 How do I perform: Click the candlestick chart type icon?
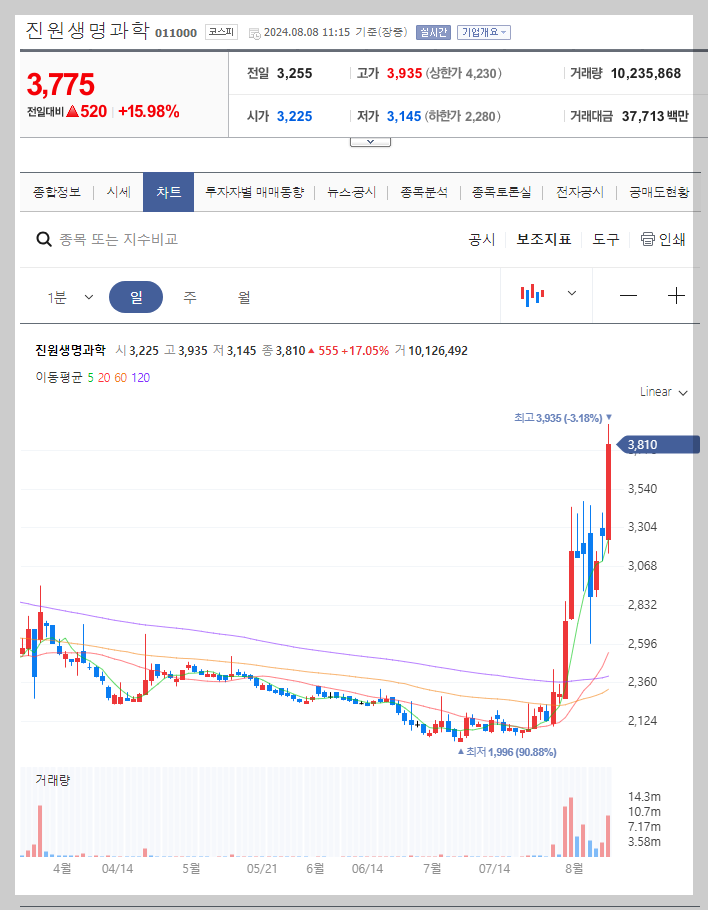point(533,296)
